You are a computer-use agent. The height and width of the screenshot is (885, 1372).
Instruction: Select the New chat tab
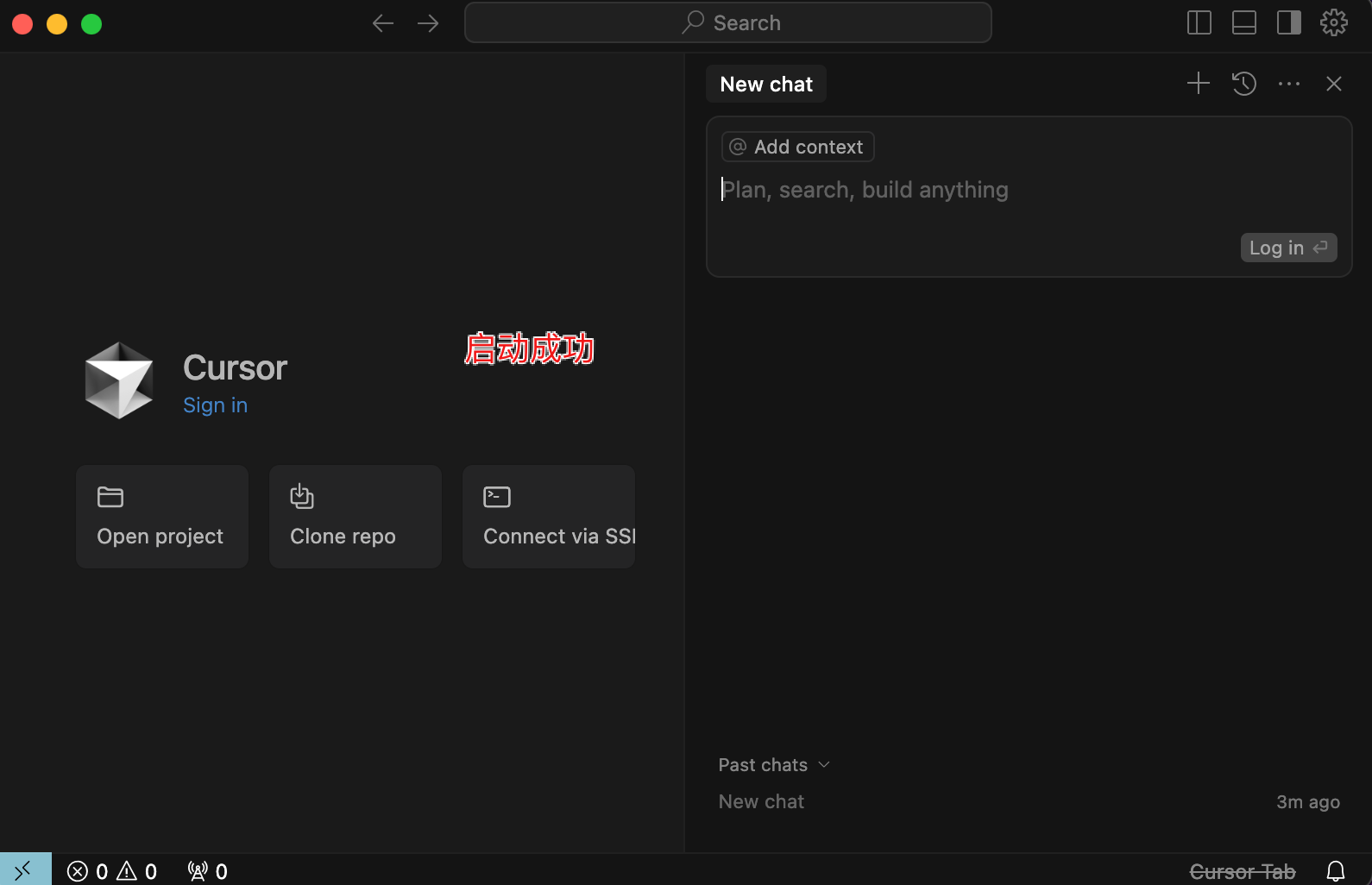pyautogui.click(x=766, y=84)
